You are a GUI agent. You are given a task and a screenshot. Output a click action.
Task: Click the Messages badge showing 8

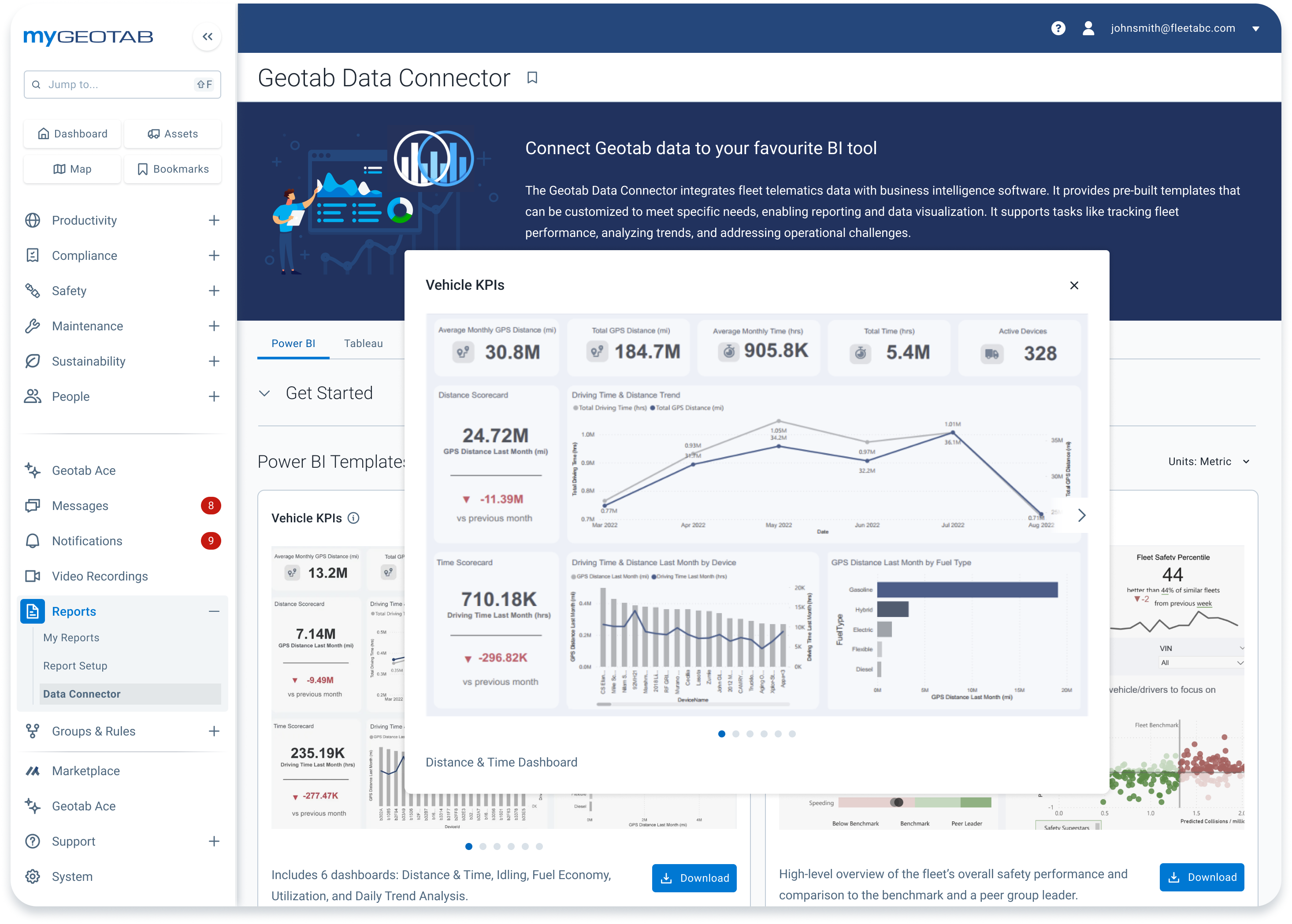point(211,506)
